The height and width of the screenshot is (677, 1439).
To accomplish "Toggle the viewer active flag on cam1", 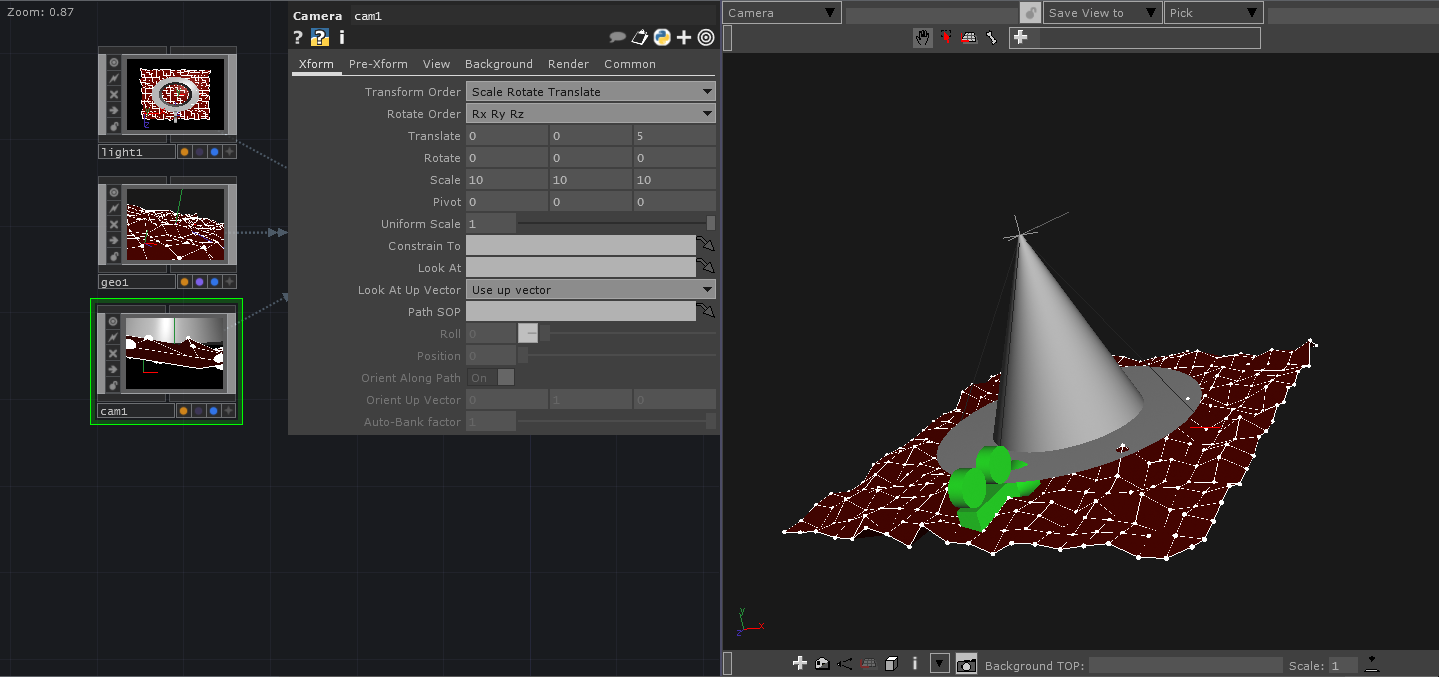I will tap(113, 322).
